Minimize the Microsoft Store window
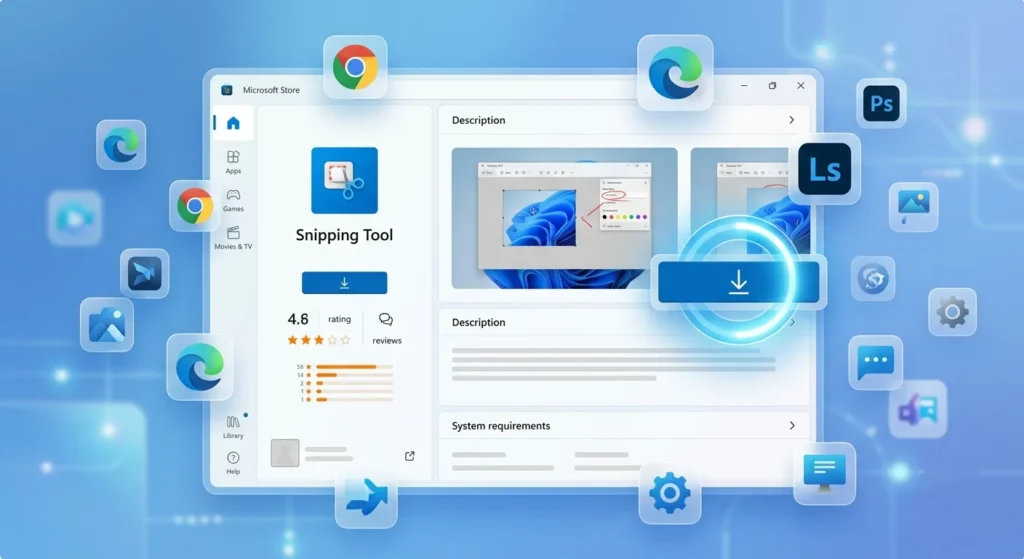The image size is (1024, 559). 744,86
